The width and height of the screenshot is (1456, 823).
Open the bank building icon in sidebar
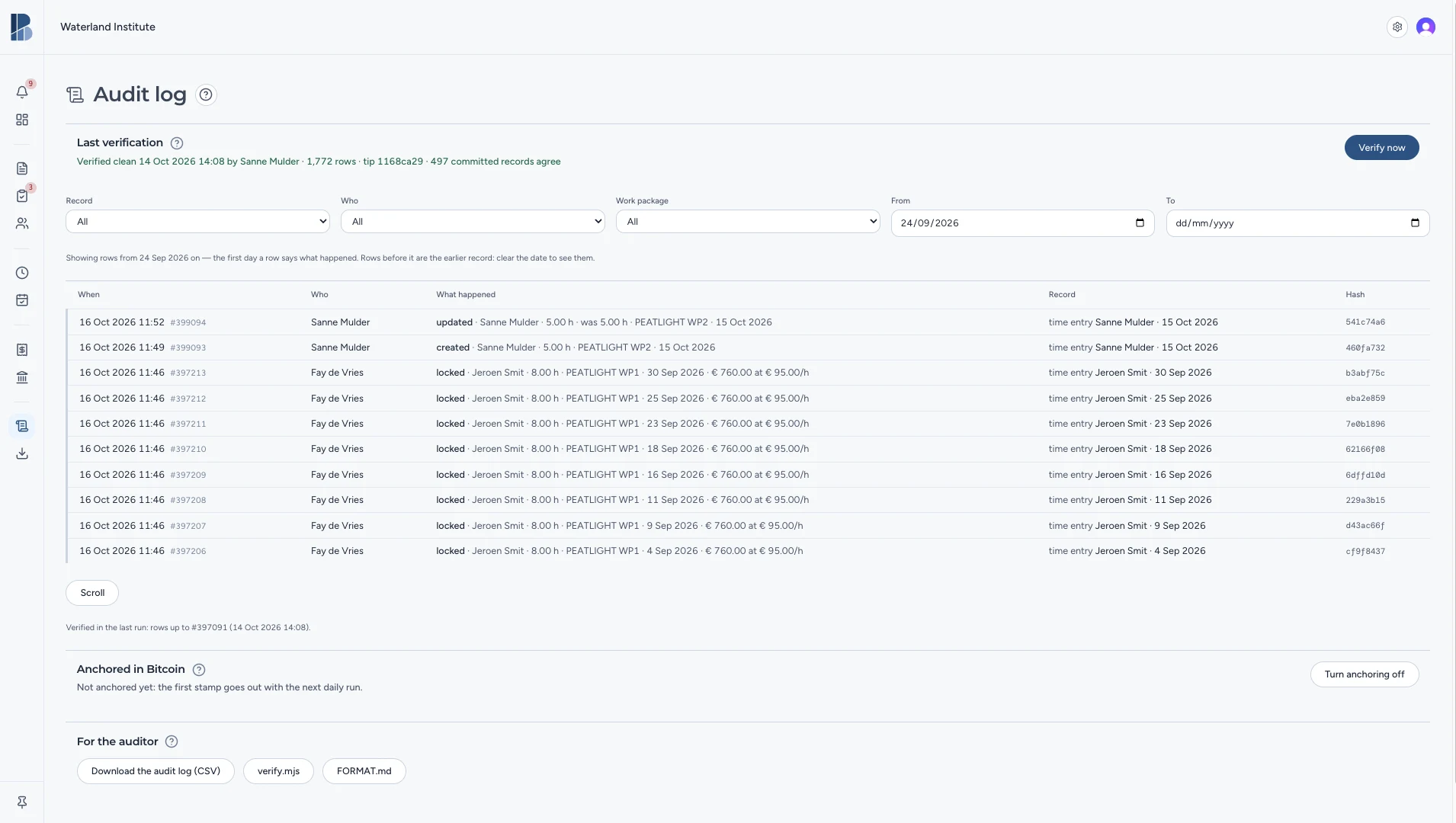(x=22, y=377)
